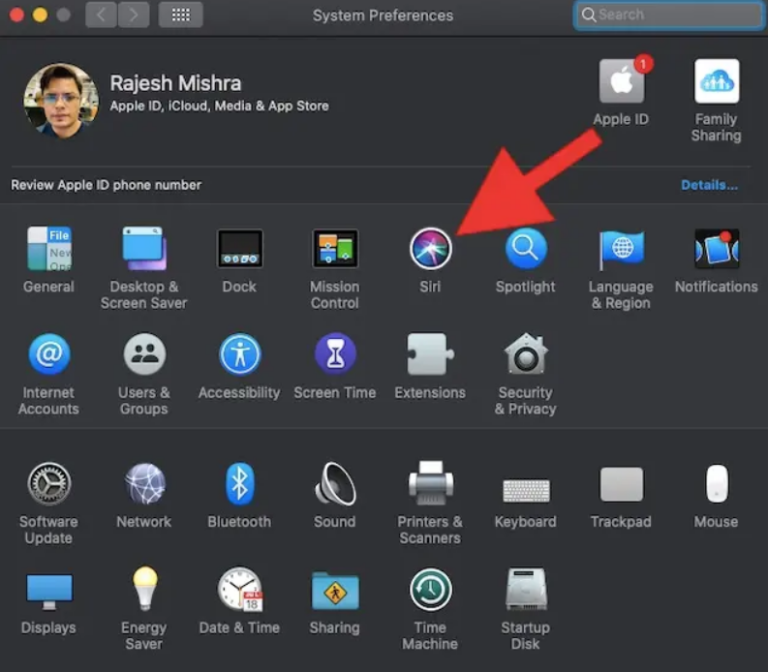Screen dimensions: 768x672
Task: Open Printers & Scanners settings
Action: 430,485
